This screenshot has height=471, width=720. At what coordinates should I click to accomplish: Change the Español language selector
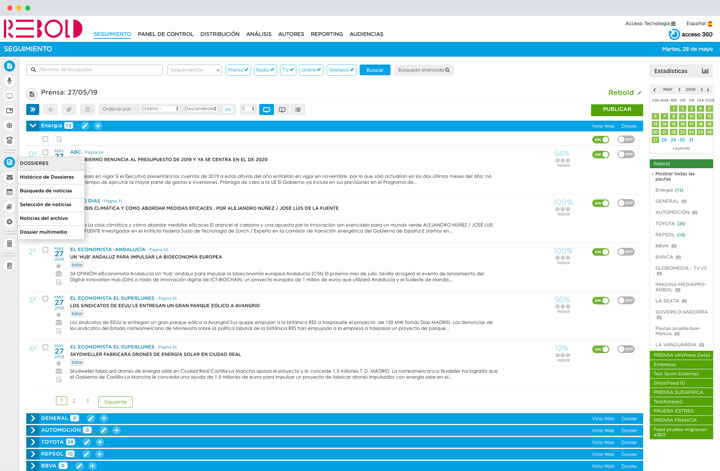pos(699,23)
